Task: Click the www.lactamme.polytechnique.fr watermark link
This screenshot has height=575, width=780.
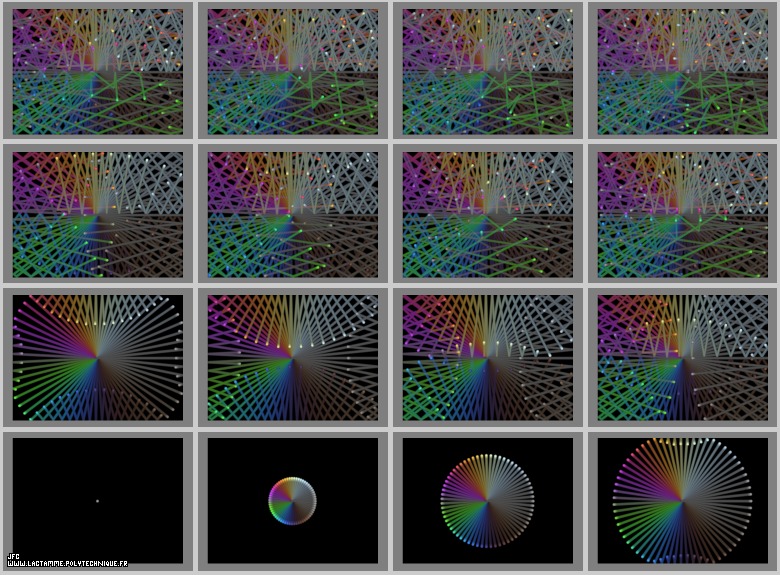Action: pyautogui.click(x=67, y=564)
